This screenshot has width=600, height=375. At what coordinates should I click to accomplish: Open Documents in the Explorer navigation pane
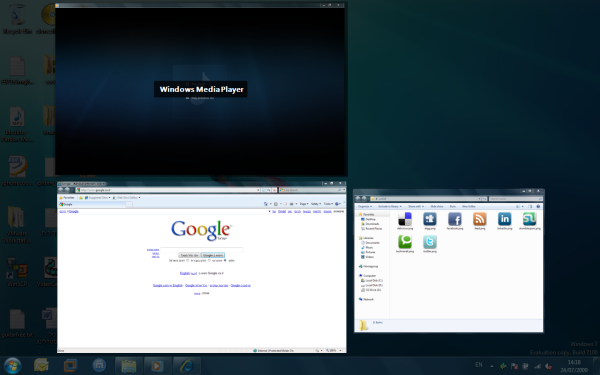click(370, 243)
